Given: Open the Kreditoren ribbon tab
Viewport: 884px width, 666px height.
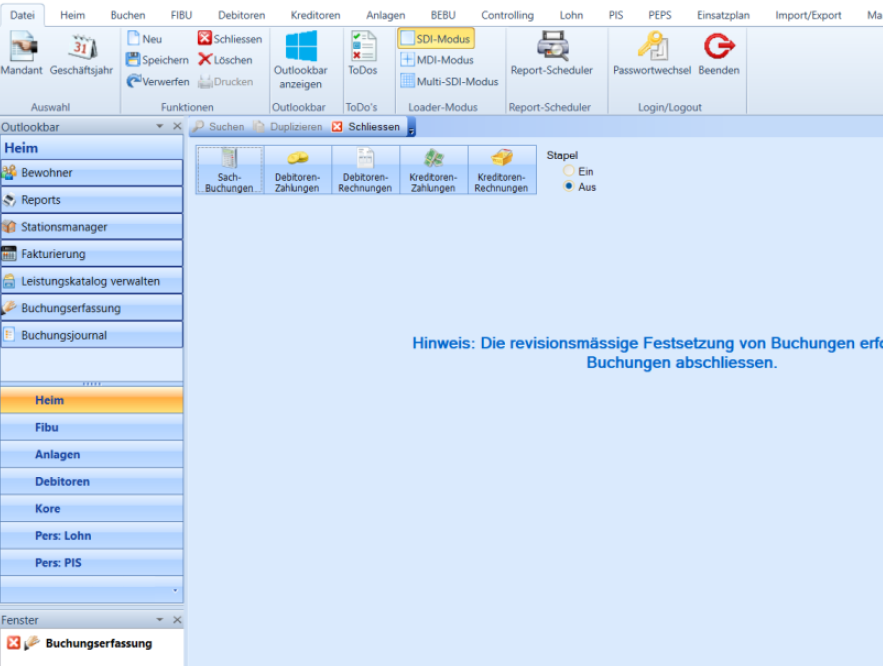Looking at the screenshot, I should click(316, 15).
